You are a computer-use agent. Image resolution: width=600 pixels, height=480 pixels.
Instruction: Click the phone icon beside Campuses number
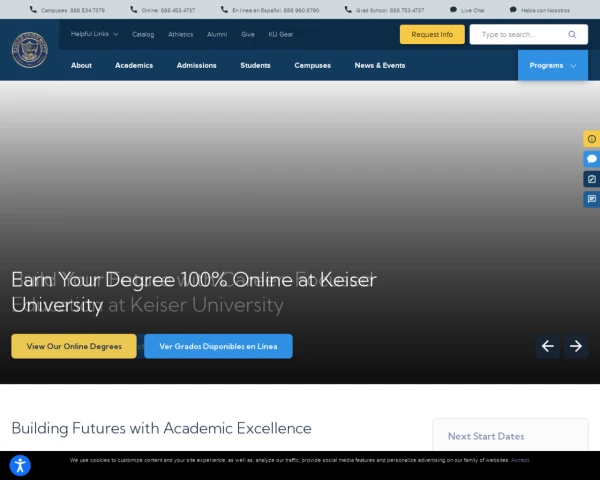[x=33, y=10]
